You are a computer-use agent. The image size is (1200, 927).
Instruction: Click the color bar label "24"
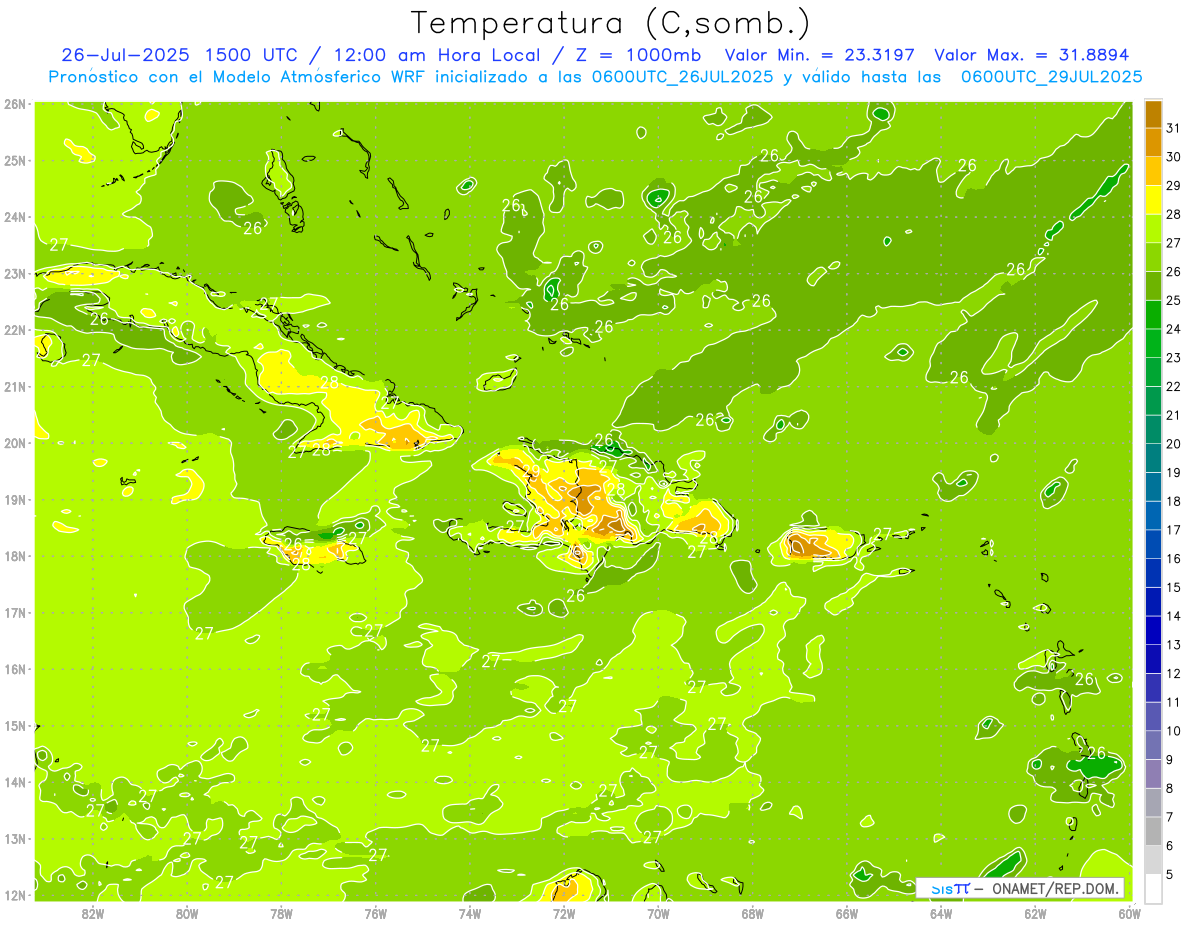[1173, 329]
